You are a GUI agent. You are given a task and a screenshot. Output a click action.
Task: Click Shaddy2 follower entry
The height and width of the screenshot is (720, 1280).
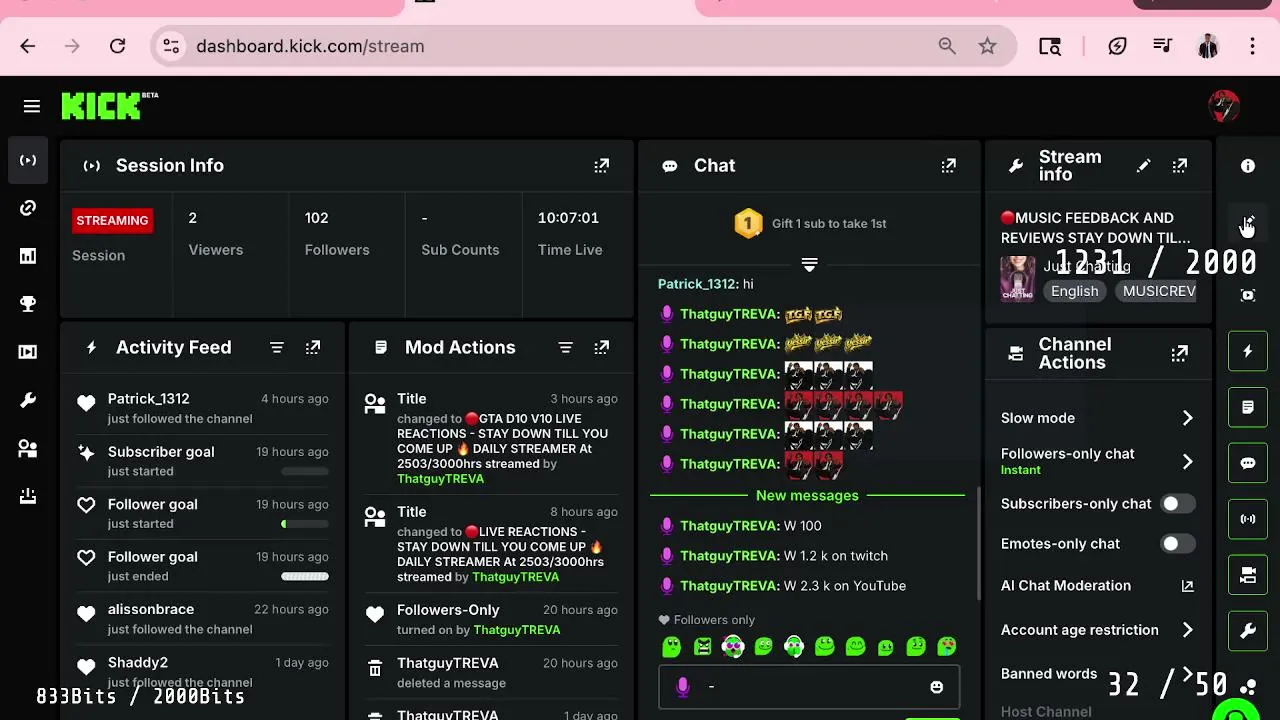pos(204,671)
